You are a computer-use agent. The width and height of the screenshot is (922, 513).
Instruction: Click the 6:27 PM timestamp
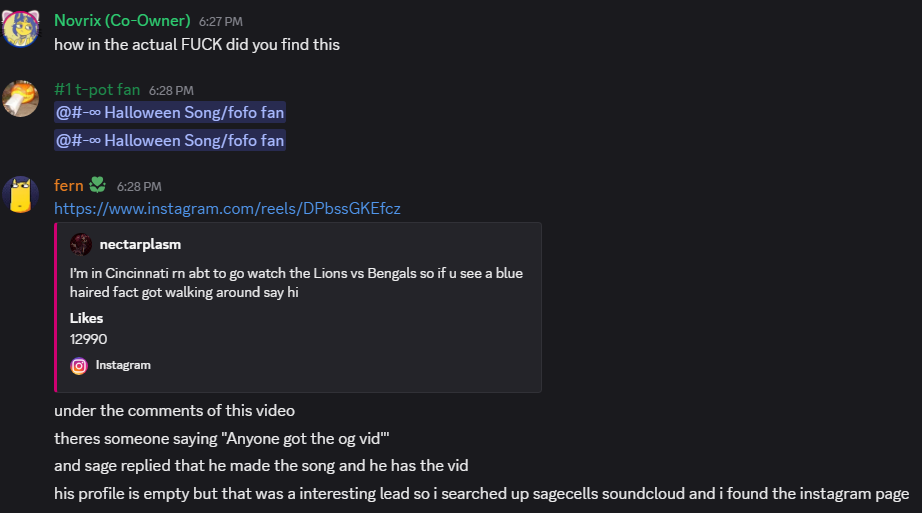(220, 22)
